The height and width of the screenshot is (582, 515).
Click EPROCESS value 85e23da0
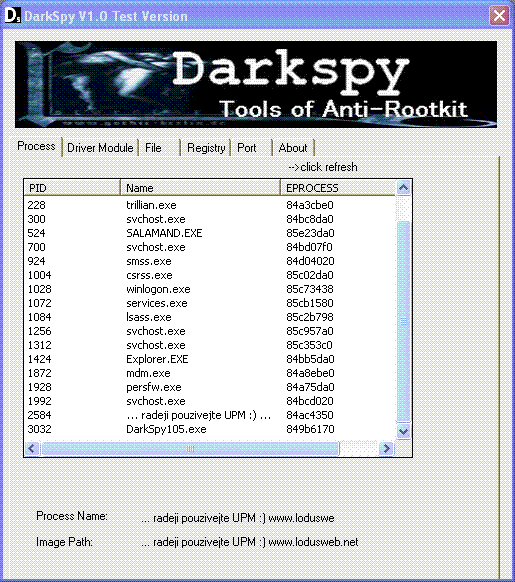310,233
